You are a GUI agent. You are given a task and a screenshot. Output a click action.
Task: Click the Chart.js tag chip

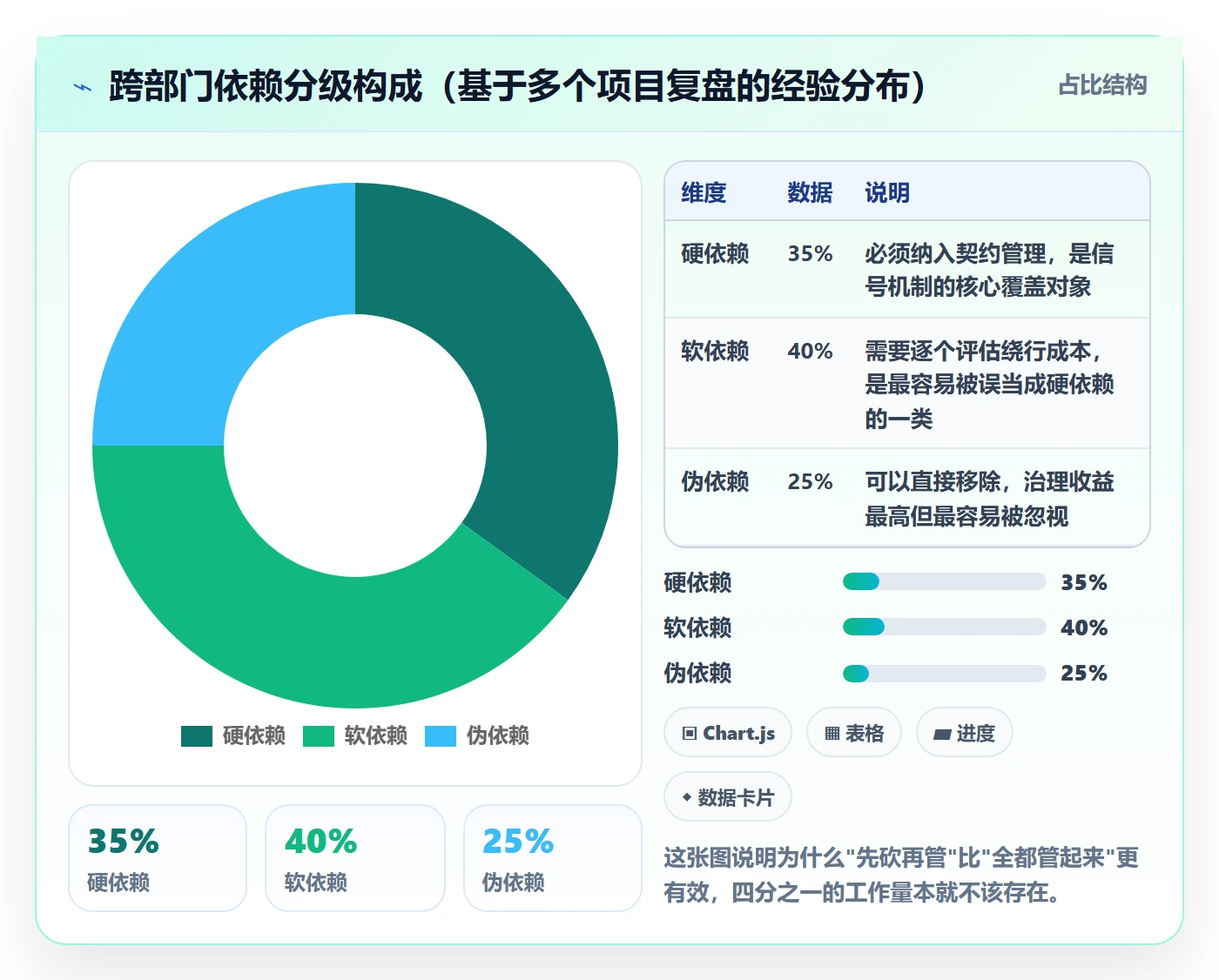[728, 733]
